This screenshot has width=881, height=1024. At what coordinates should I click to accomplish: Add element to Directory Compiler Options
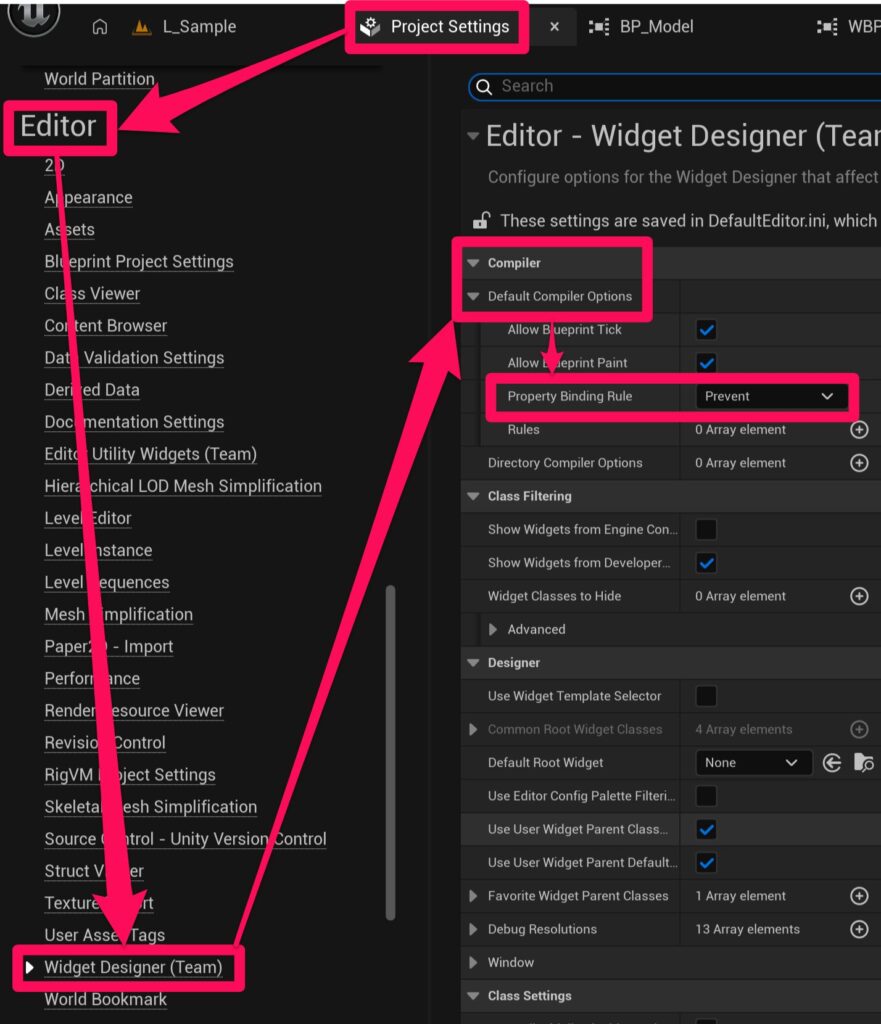(x=858, y=463)
